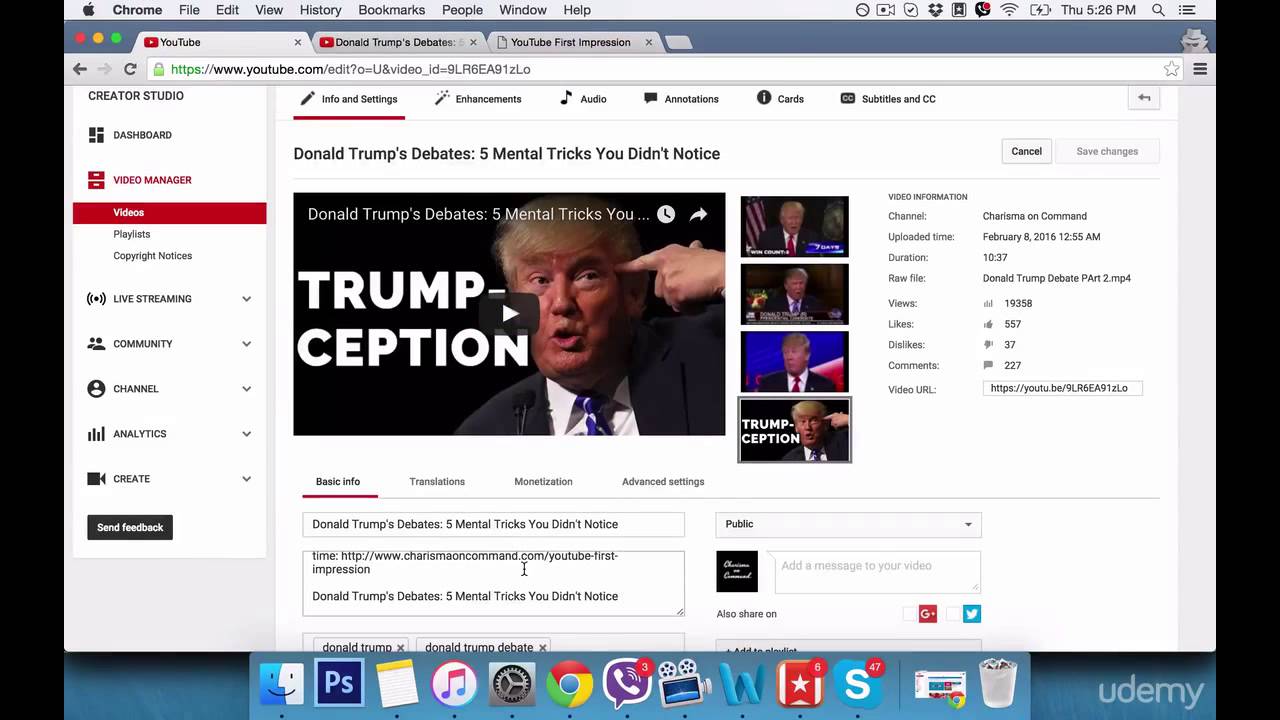This screenshot has height=720, width=1280.
Task: Open Spotlight search in menu bar
Action: 1158,10
